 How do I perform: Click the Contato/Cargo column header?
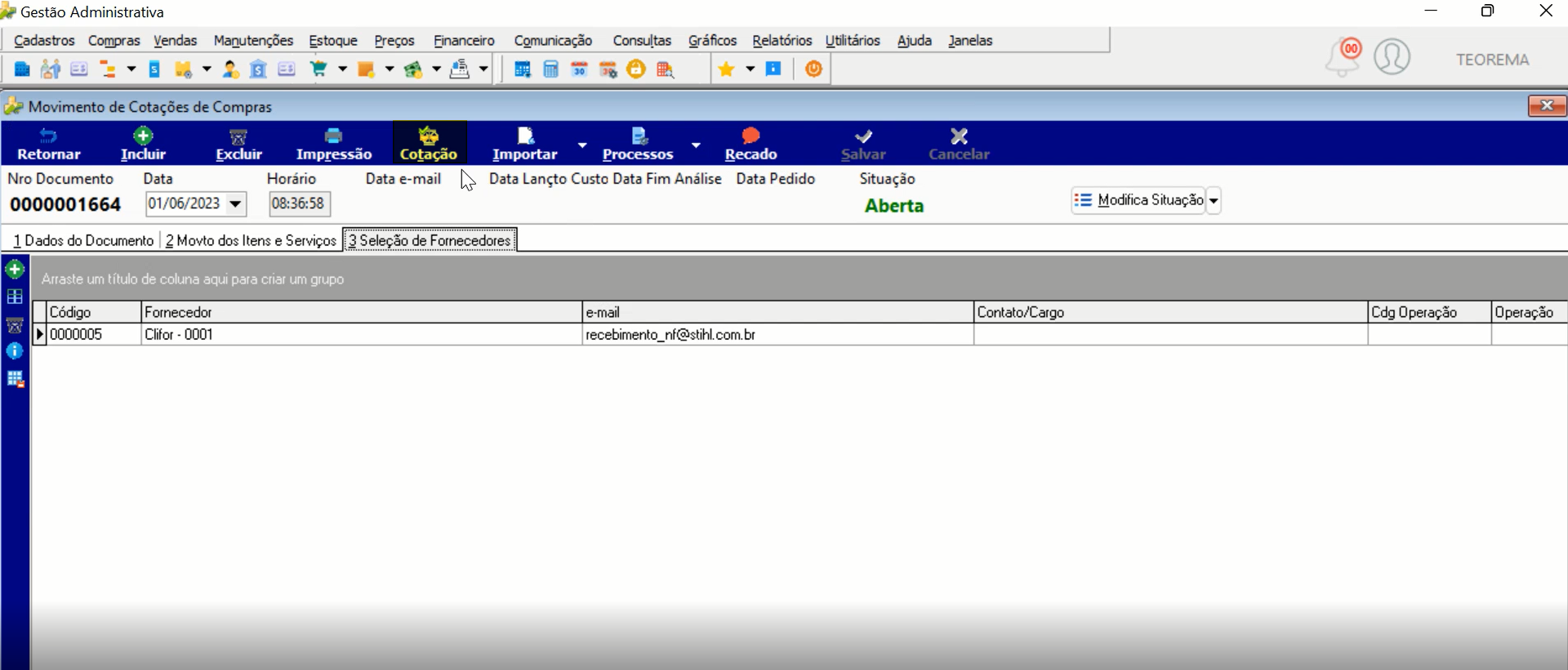(1170, 312)
